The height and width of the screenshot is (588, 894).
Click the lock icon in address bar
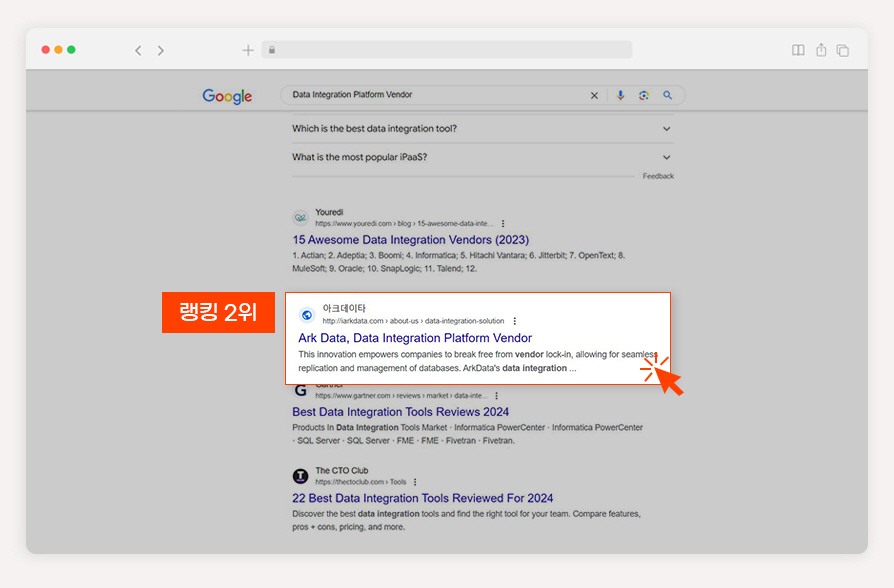(272, 50)
